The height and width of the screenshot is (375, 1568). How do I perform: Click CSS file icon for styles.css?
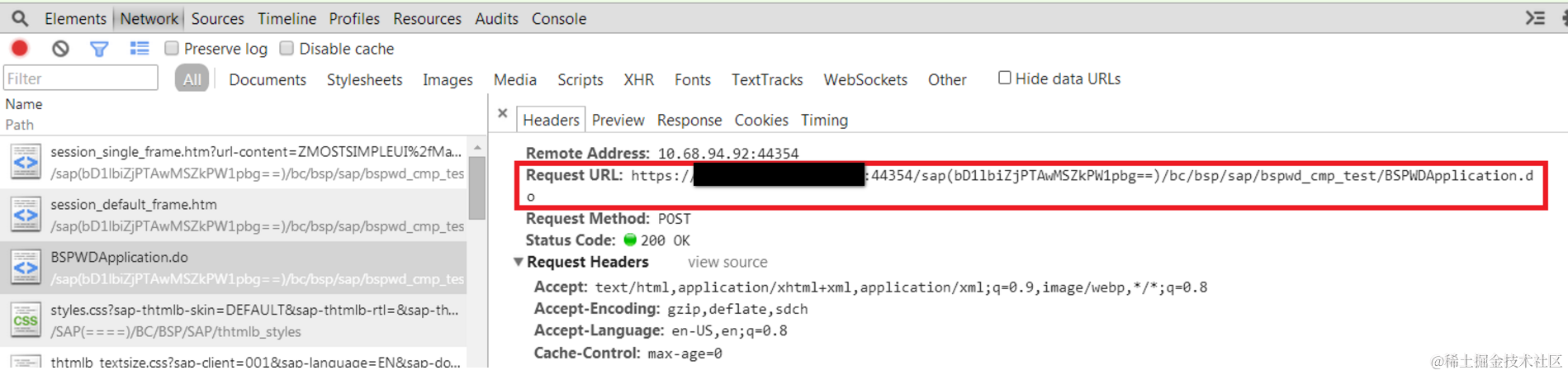[26, 320]
